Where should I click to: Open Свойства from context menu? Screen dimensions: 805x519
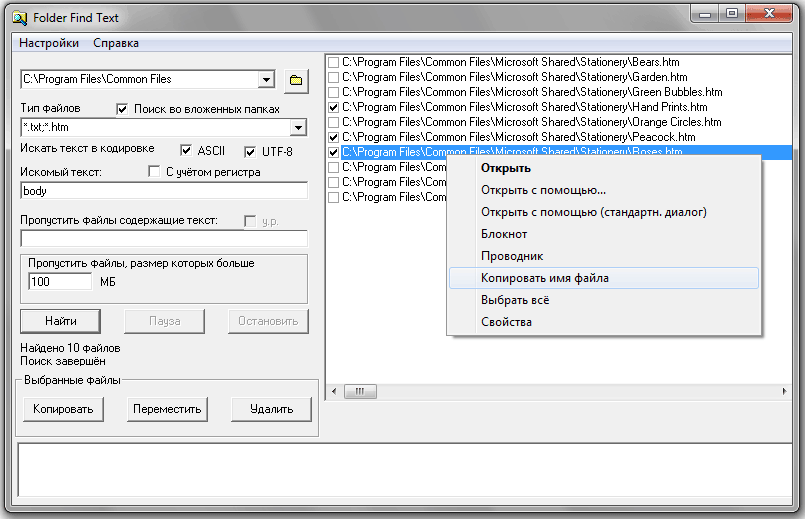click(604, 322)
